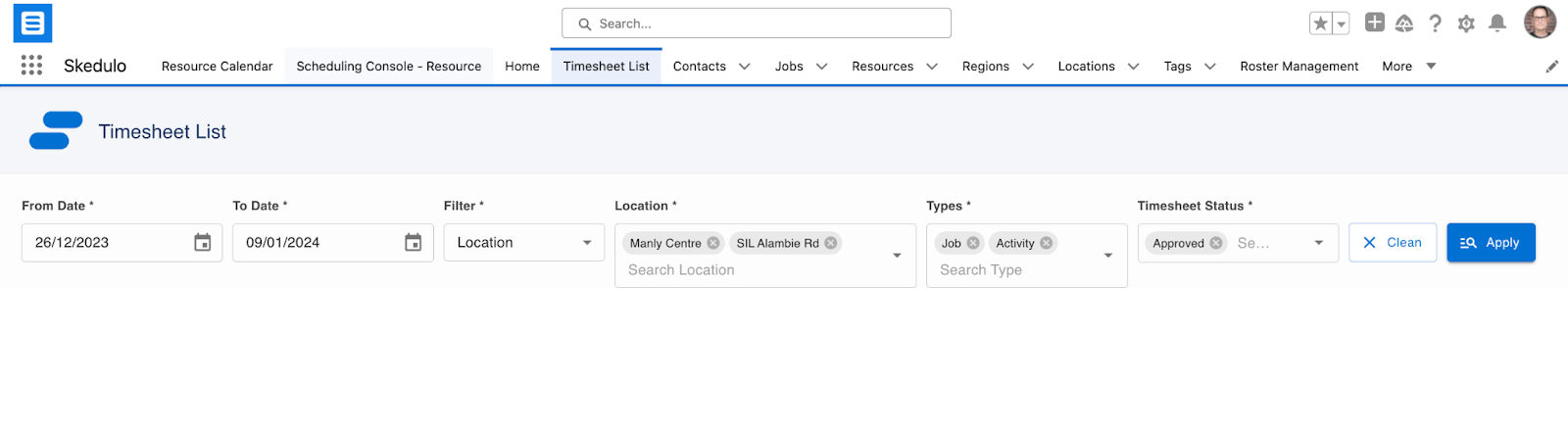
Task: Open the Contacts tab chevron menu
Action: click(x=745, y=67)
